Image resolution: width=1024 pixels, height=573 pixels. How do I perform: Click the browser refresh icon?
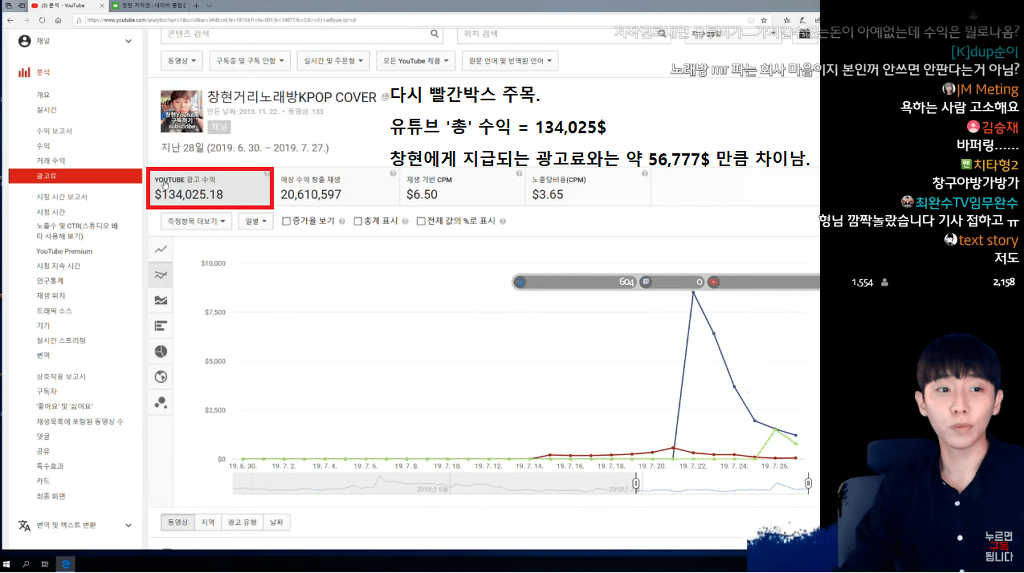[42, 20]
